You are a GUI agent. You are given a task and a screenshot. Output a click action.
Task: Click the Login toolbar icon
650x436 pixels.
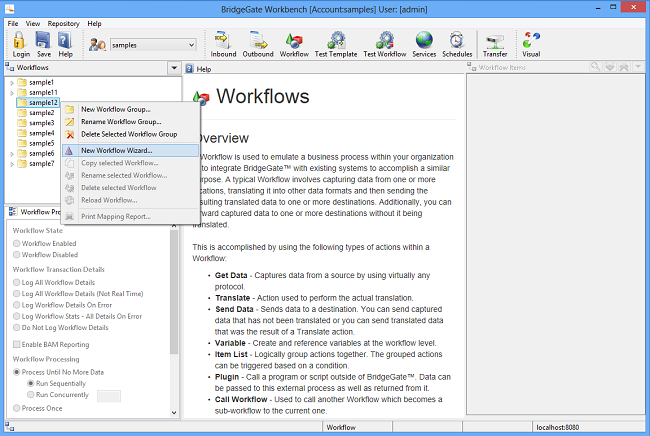point(20,43)
